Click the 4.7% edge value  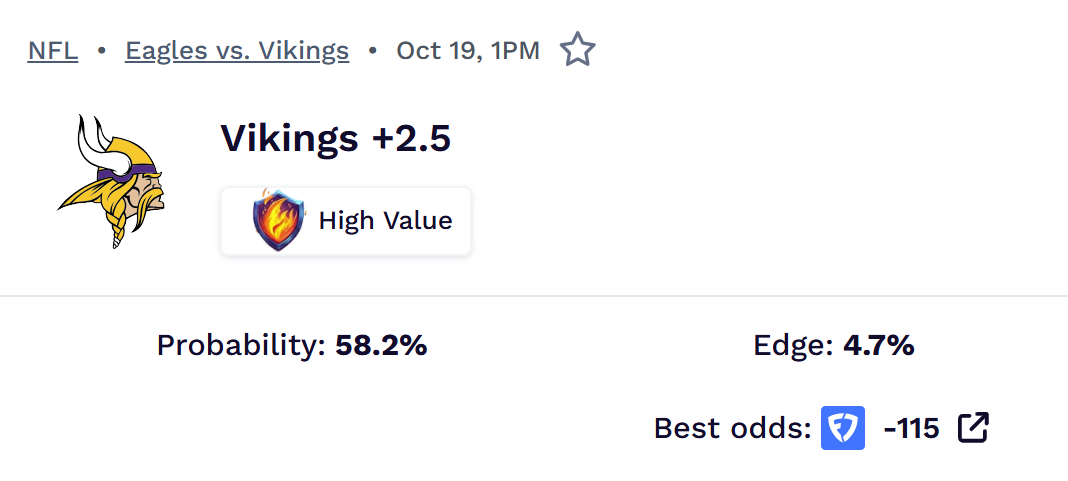(878, 346)
